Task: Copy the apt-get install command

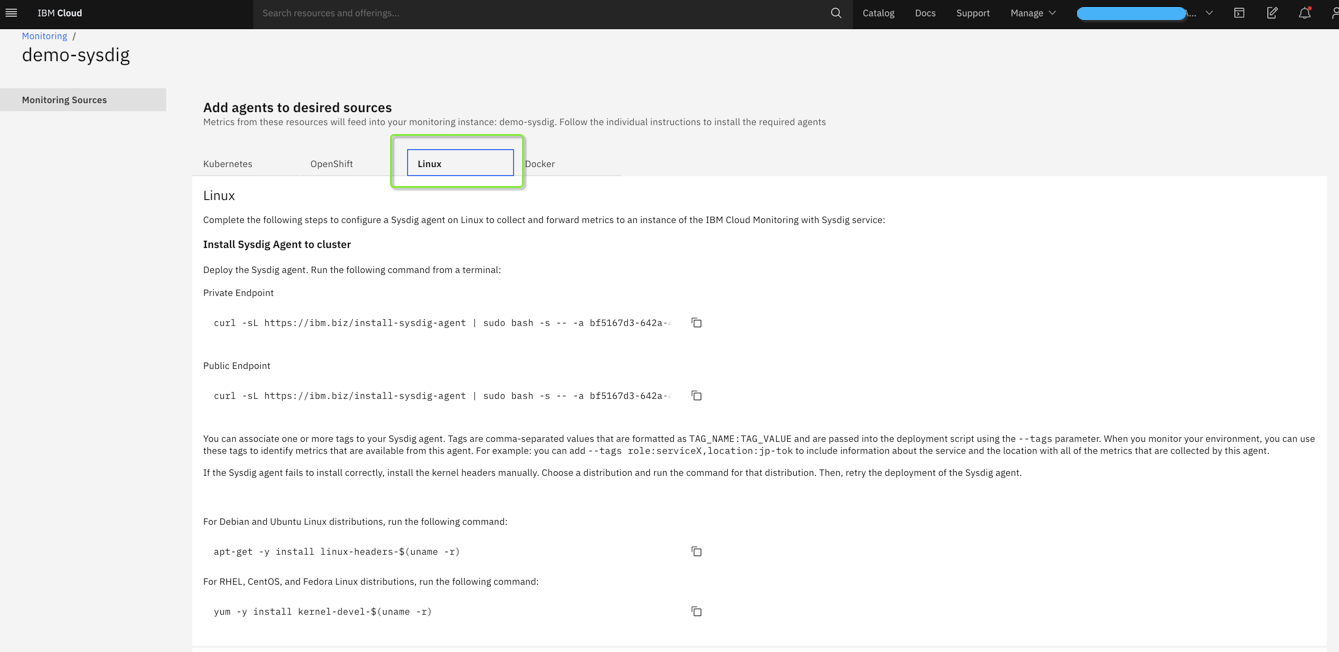Action: coord(697,552)
